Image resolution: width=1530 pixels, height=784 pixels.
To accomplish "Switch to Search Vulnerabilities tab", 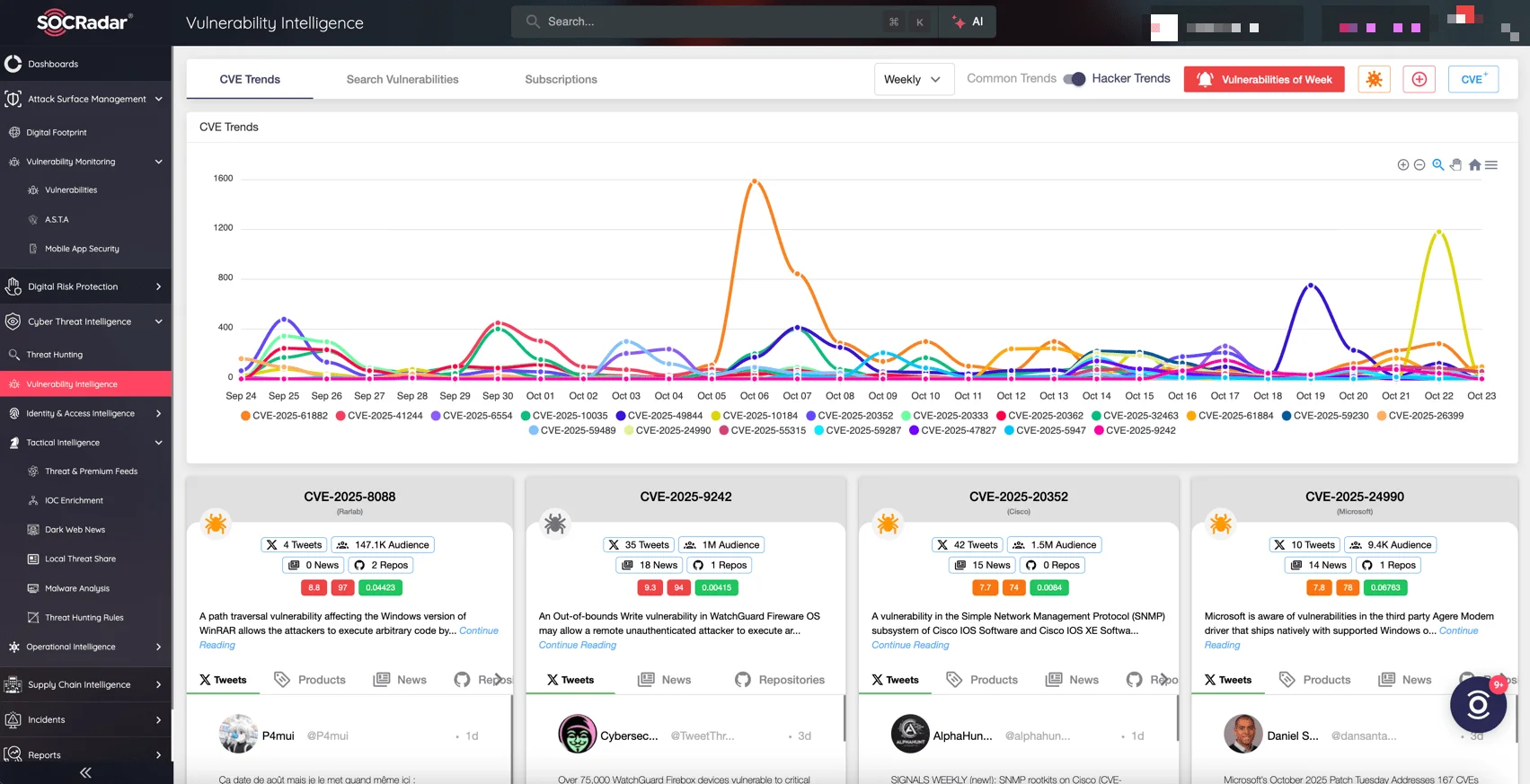I will (402, 79).
